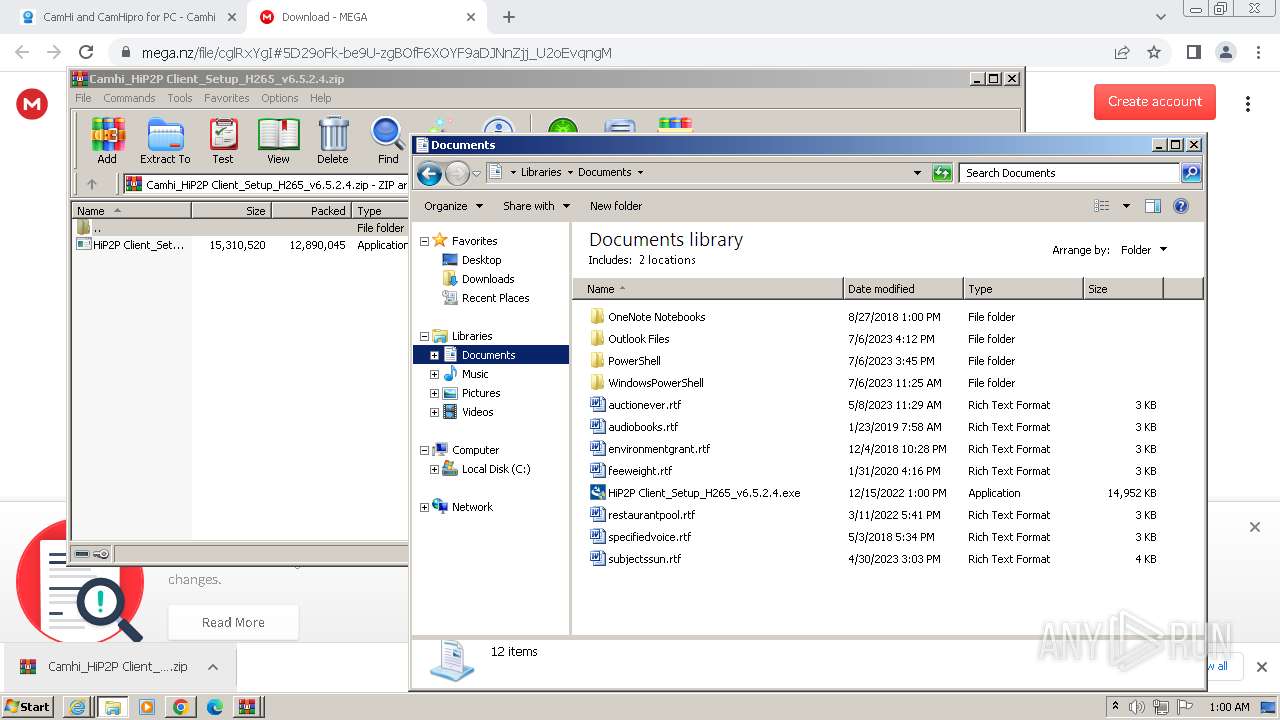Open the Arrange by Folder dropdown
Viewport: 1280px width, 720px height.
[x=1143, y=250]
